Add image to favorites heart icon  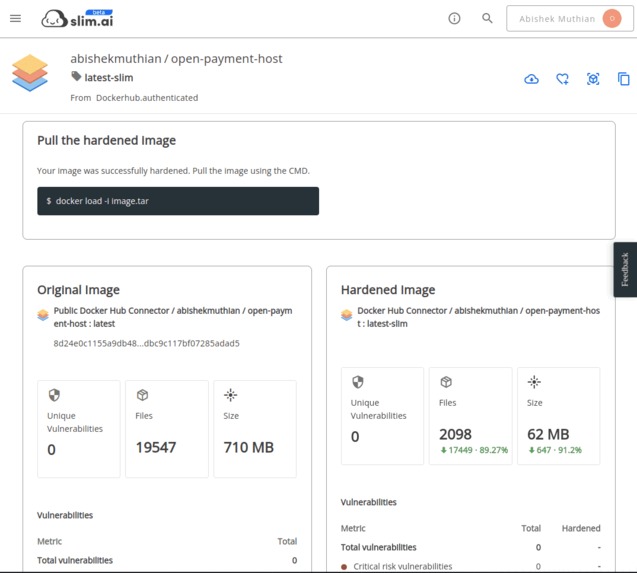(x=562, y=79)
